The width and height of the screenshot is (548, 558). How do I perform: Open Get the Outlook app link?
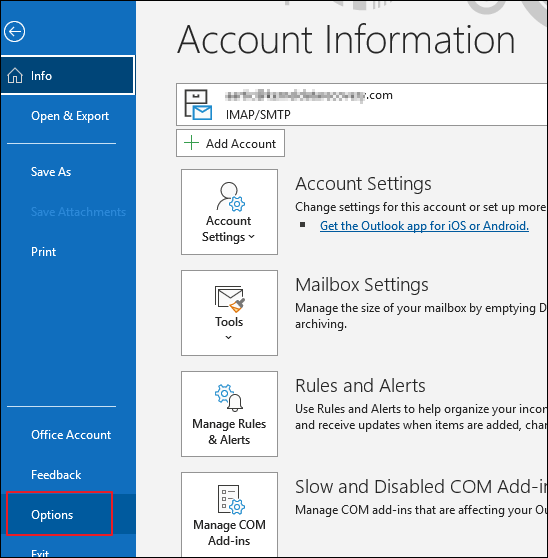[424, 226]
